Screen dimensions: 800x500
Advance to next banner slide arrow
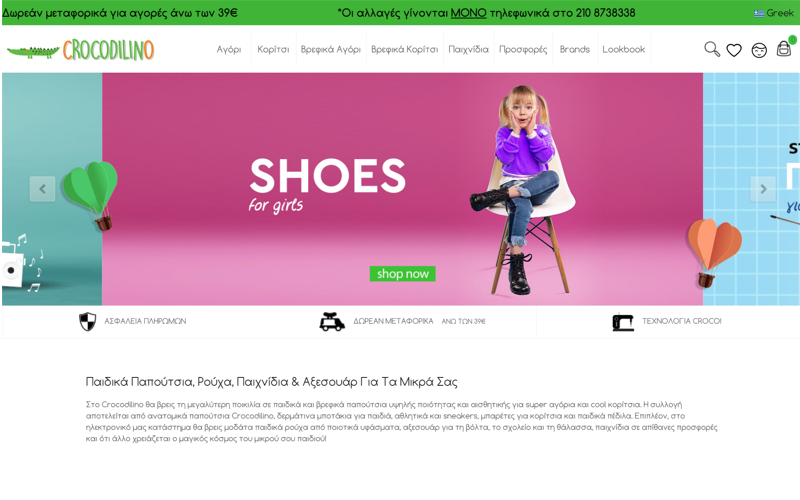coord(763,189)
